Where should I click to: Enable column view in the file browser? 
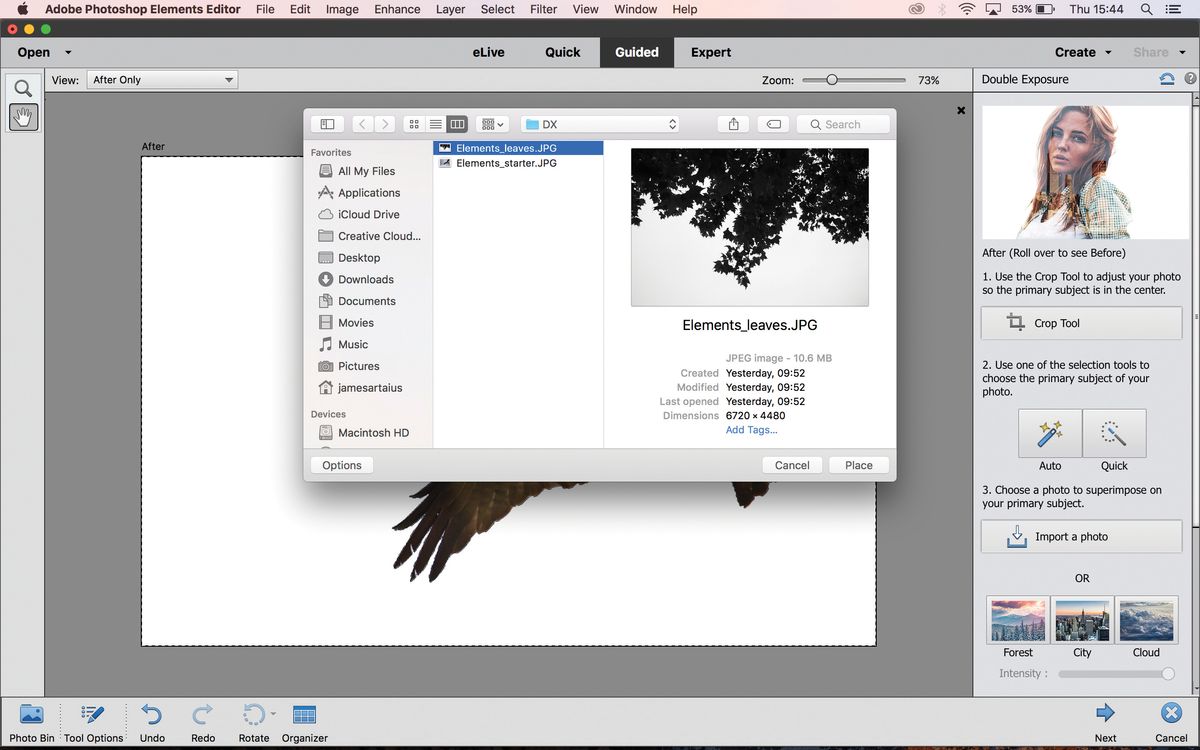point(457,123)
